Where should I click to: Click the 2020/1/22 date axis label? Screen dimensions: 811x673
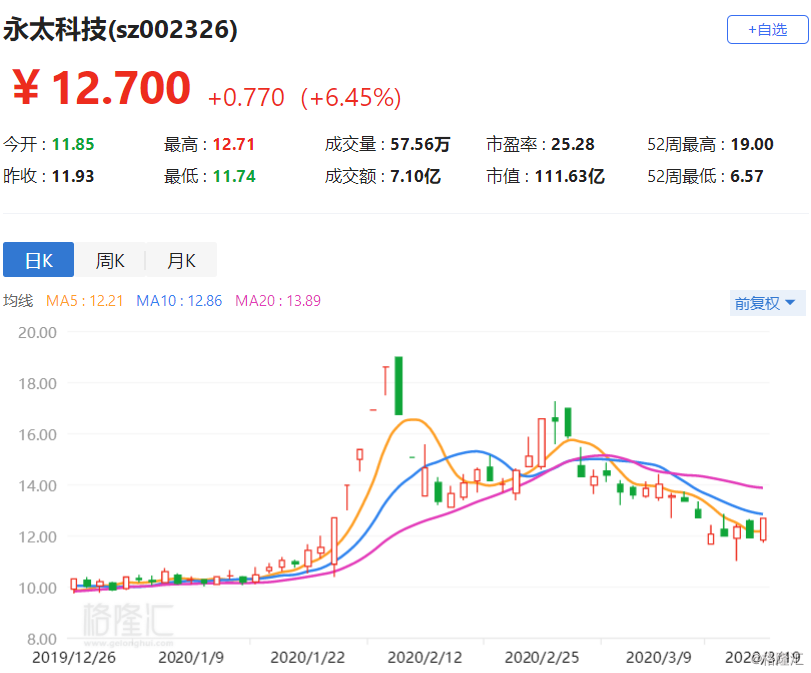[x=307, y=657]
